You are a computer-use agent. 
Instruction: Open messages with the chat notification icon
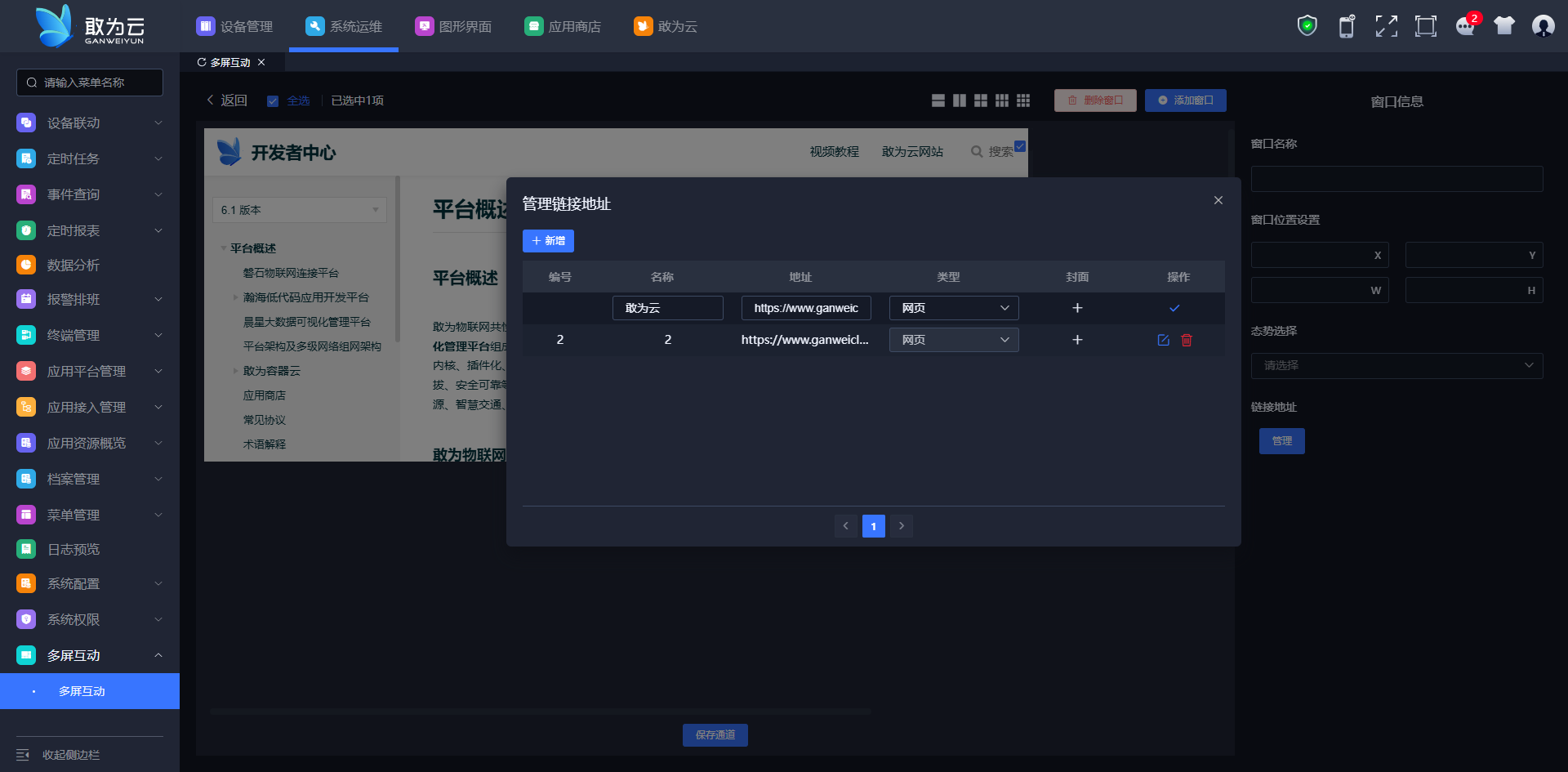coord(1465,26)
